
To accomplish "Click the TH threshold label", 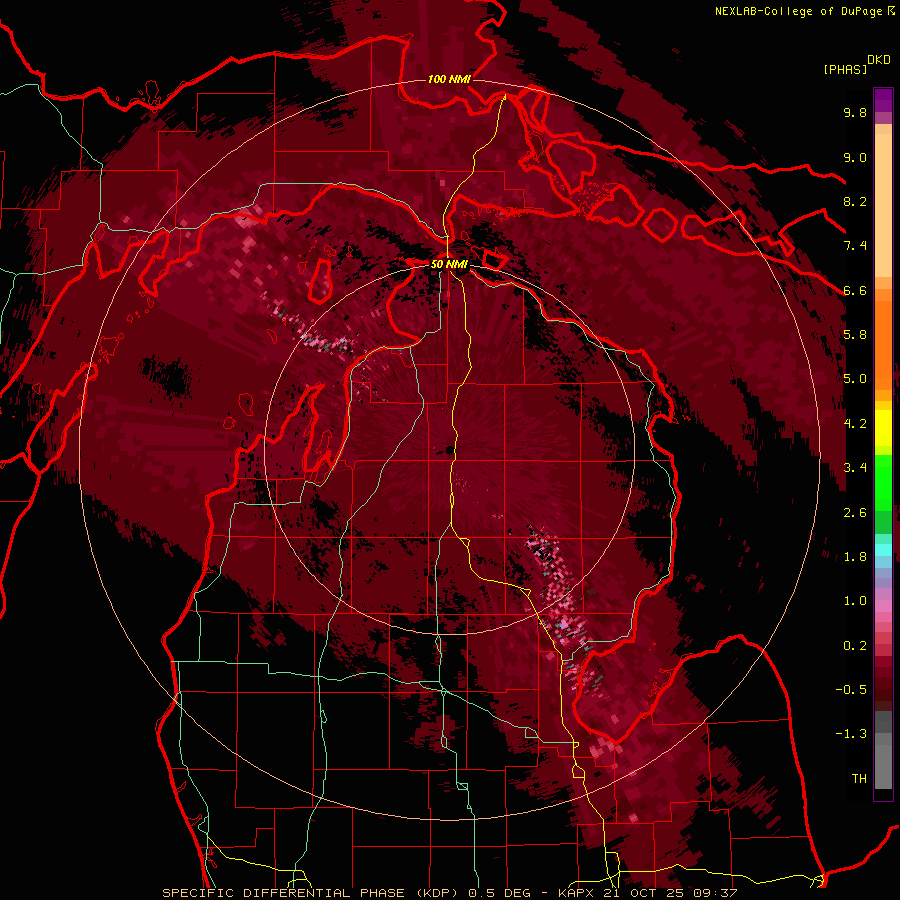I will coord(859,779).
